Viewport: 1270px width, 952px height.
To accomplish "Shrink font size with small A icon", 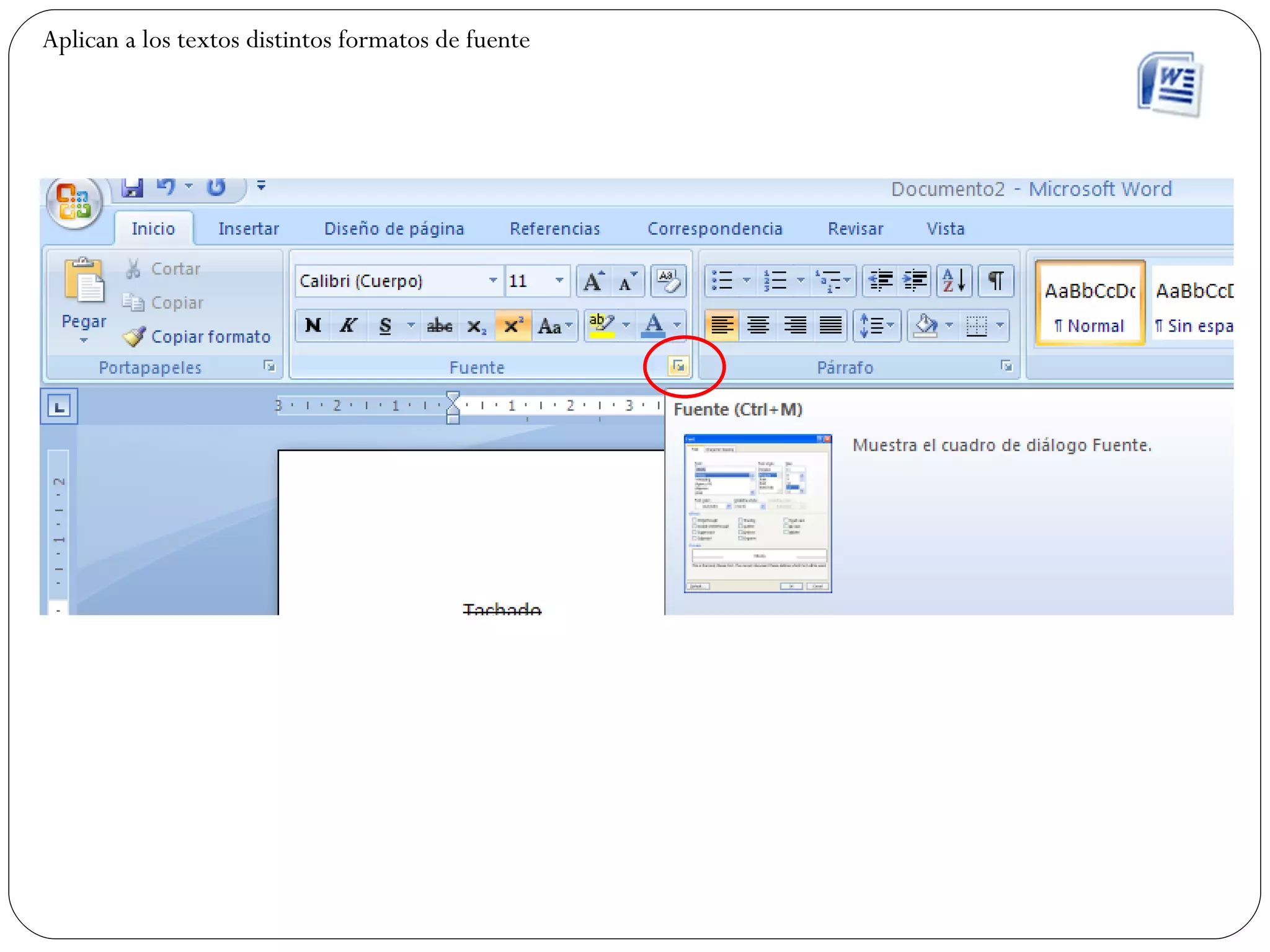I will point(628,281).
